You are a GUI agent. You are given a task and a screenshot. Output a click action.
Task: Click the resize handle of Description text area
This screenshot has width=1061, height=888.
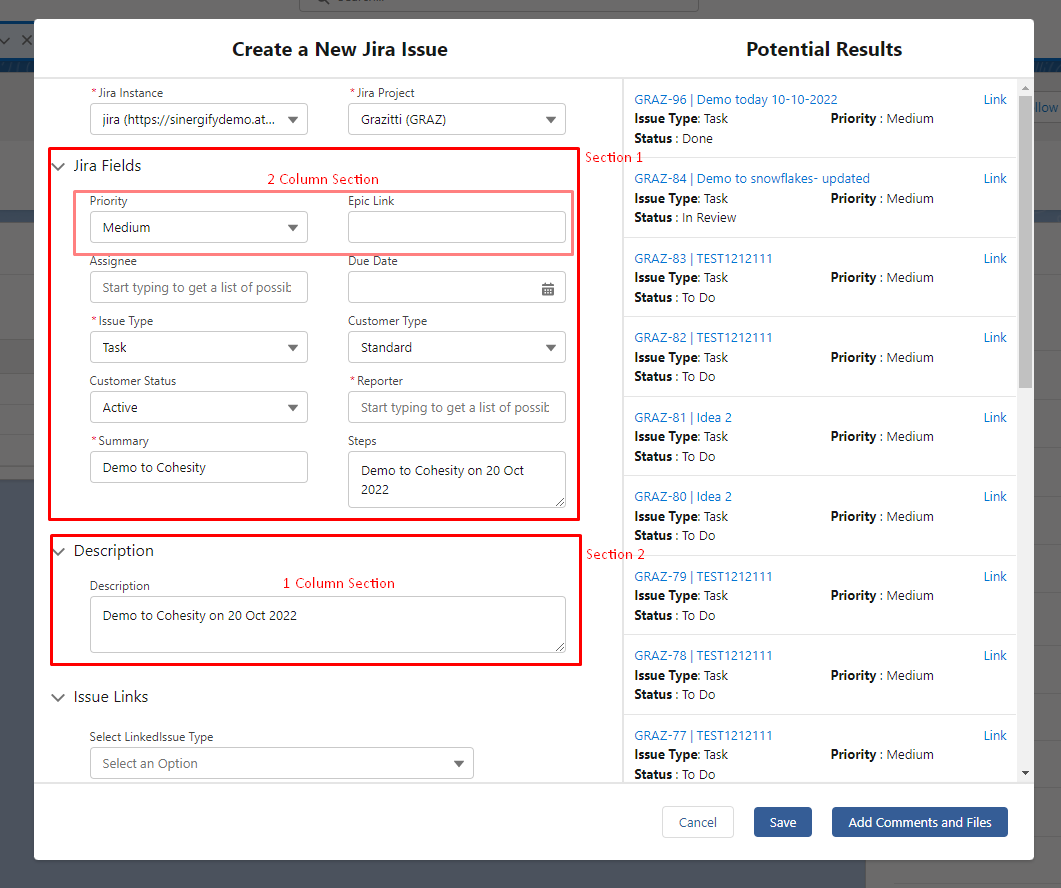click(x=560, y=647)
